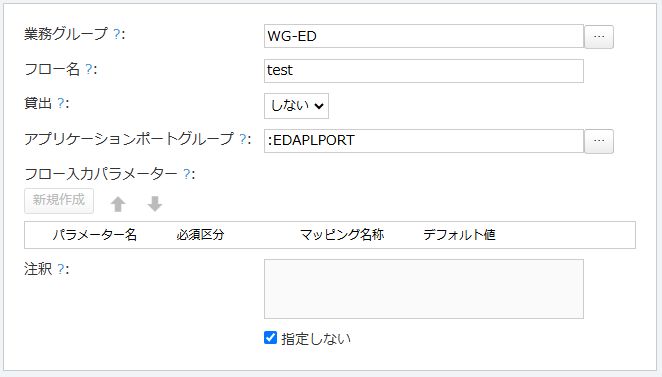Image resolution: width=662 pixels, height=377 pixels.
Task: Click the 業務グループ input containing WG-ED
Action: click(424, 36)
